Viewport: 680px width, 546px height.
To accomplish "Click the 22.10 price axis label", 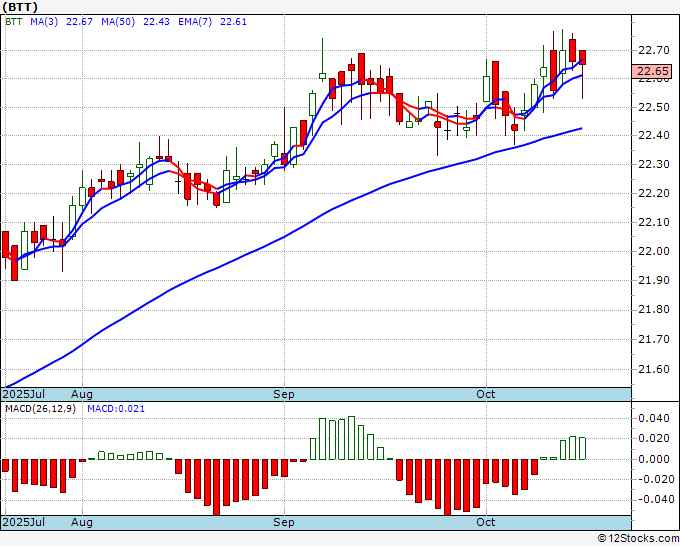I will tap(654, 222).
